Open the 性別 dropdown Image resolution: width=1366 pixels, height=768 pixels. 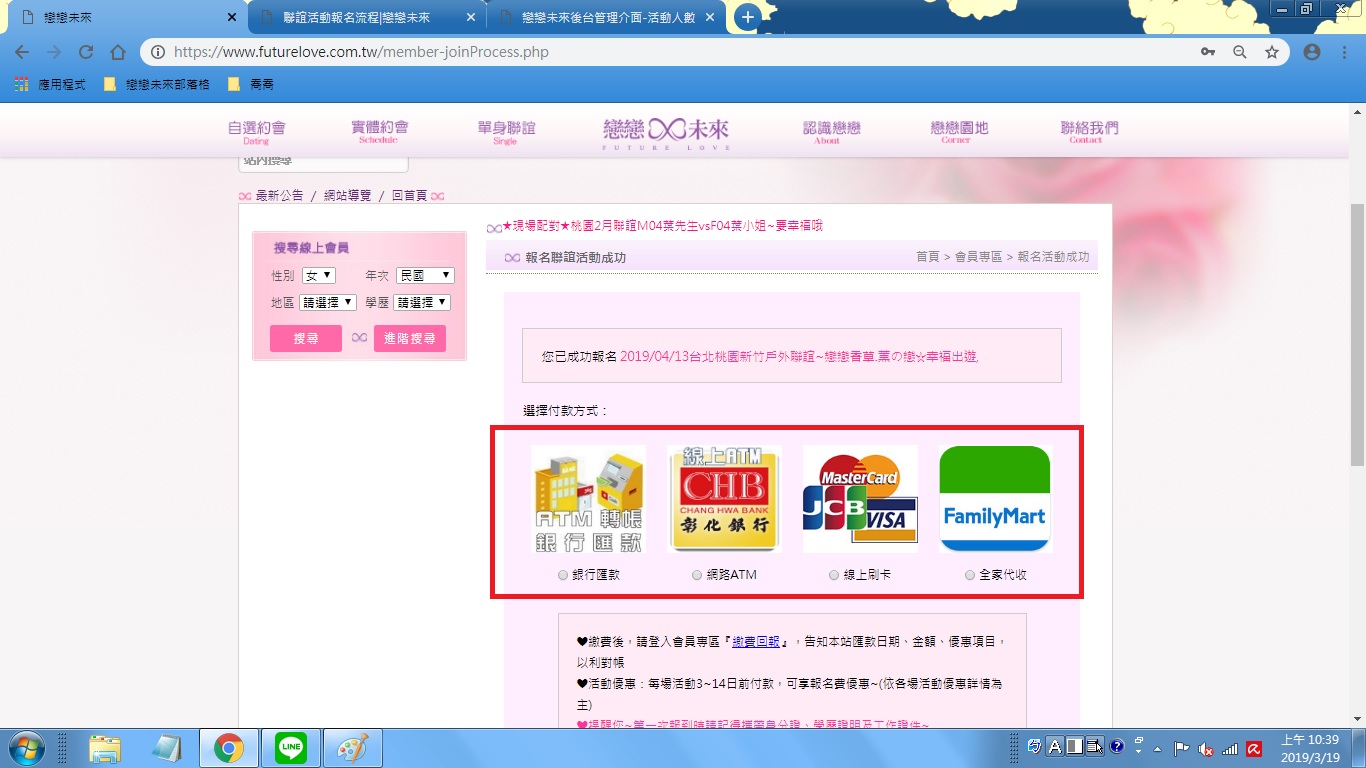tap(319, 275)
